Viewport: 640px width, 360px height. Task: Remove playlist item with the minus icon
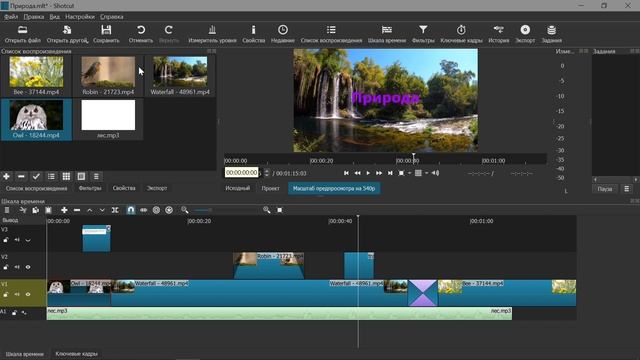21,176
